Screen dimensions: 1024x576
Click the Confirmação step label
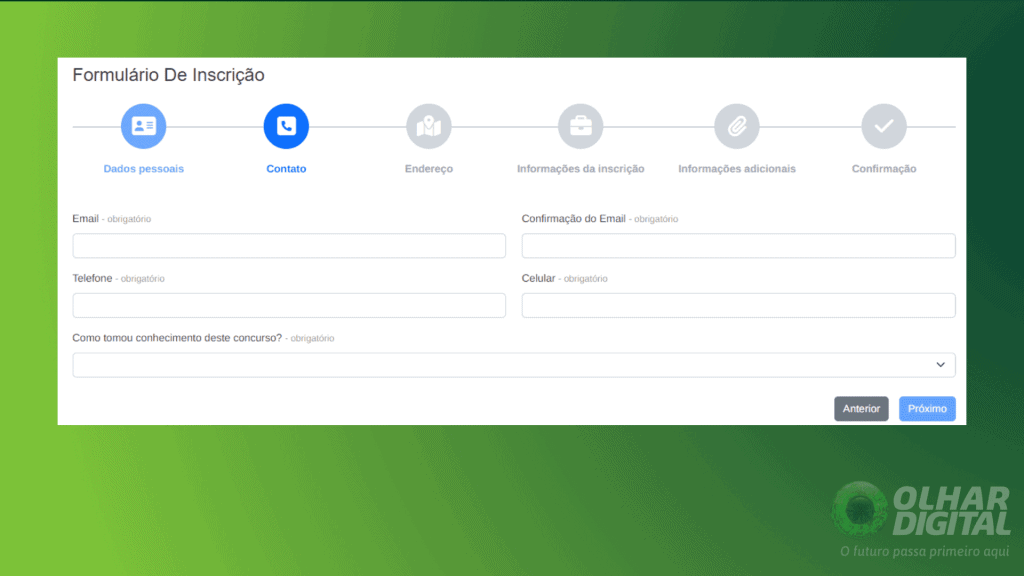coord(884,168)
